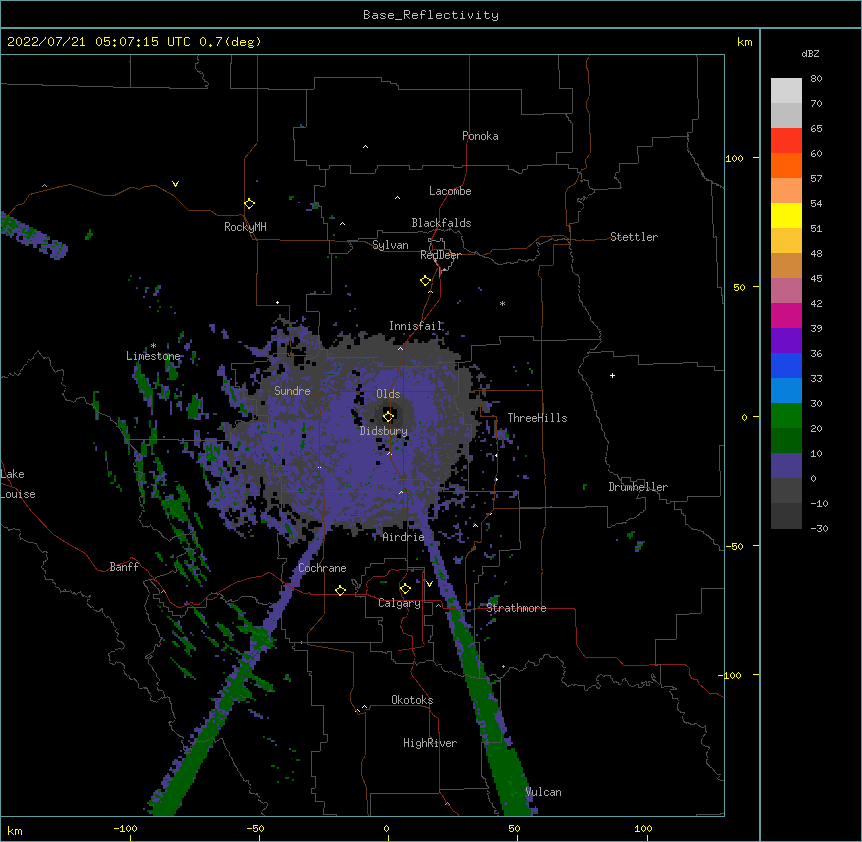Screen dimensions: 862x842
Task: Click the Didsbury city label
Action: pyautogui.click(x=384, y=431)
